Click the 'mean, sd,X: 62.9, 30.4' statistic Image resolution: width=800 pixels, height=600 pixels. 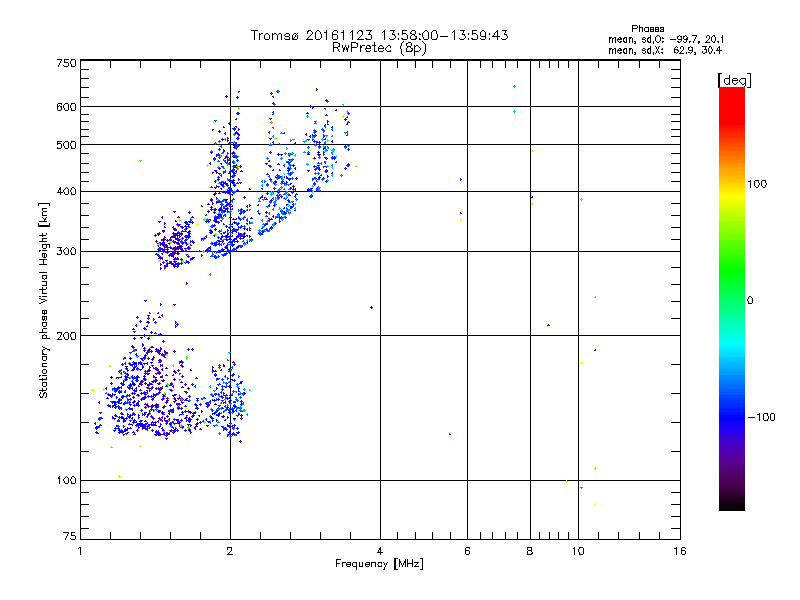pos(665,50)
